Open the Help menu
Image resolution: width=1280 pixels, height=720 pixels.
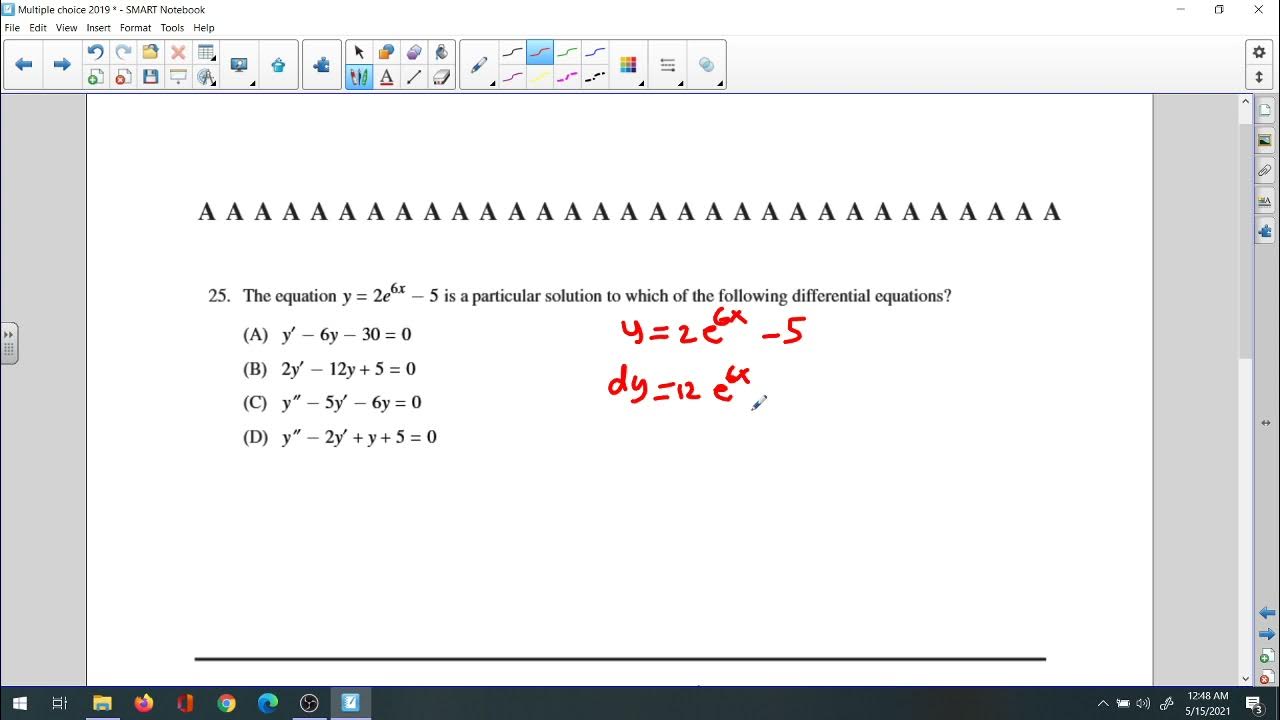tap(203, 28)
